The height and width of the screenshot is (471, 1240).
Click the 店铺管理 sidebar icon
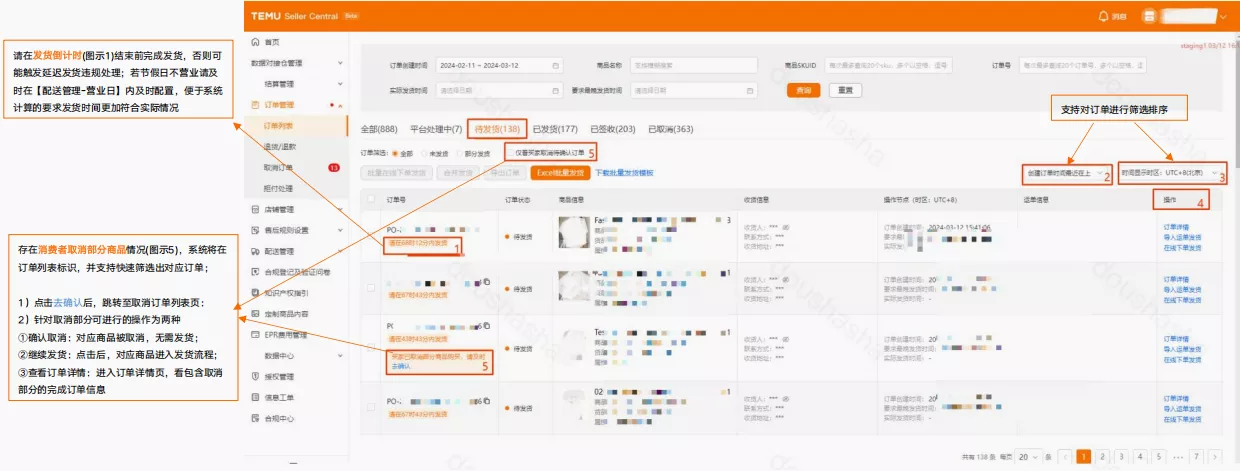point(255,209)
